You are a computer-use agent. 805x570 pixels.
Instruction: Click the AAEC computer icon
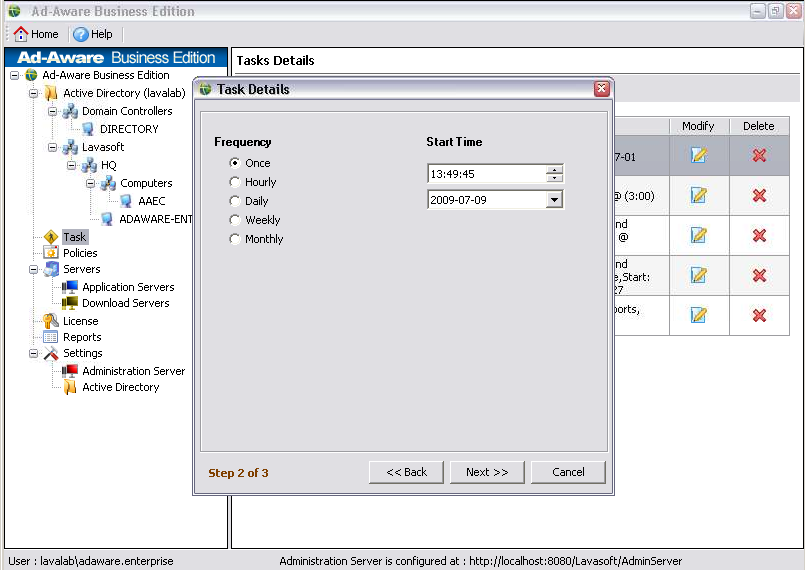point(126,201)
